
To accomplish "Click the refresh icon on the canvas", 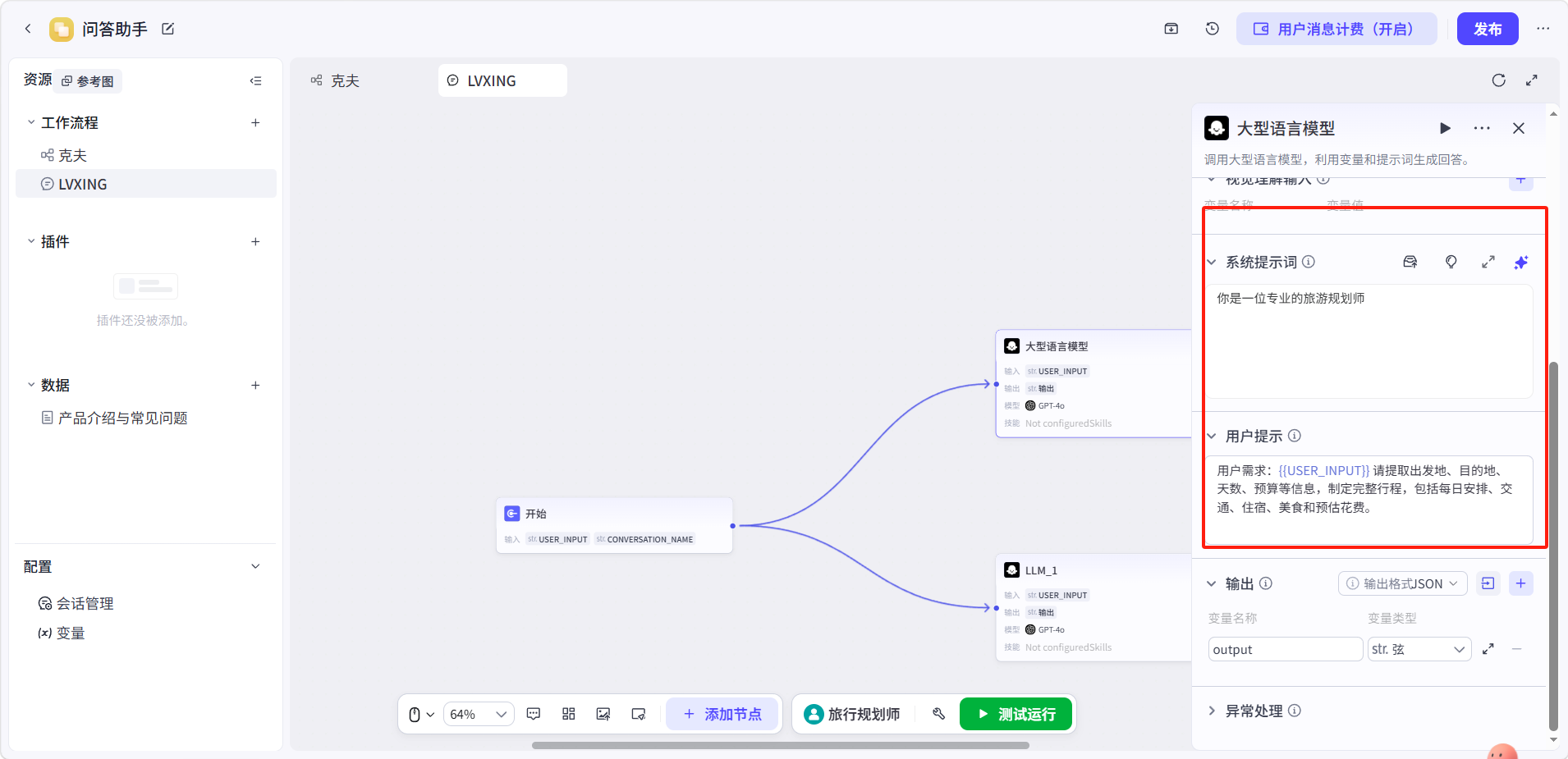I will pos(1499,80).
